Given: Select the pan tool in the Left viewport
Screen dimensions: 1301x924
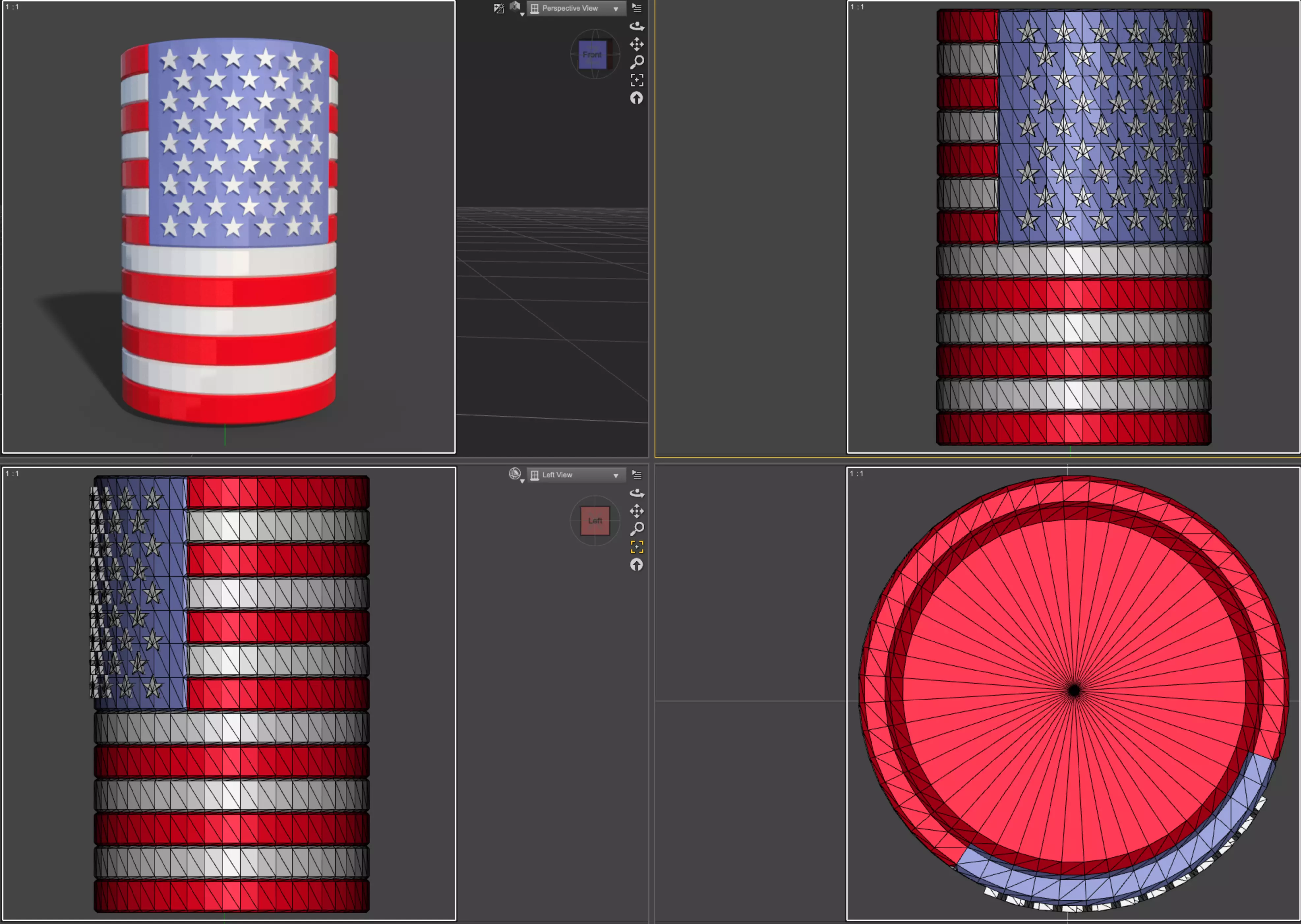Looking at the screenshot, I should (x=637, y=511).
